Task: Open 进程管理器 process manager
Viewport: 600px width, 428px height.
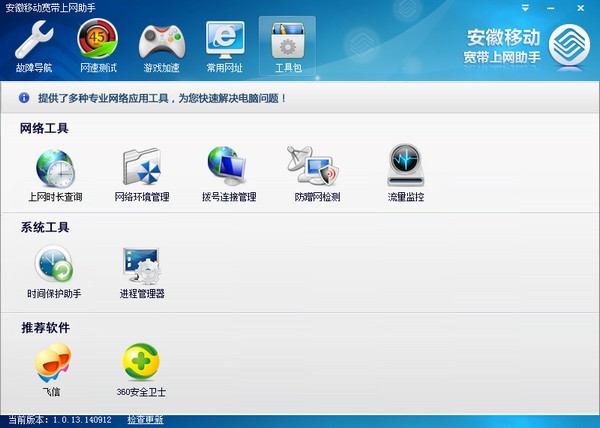Action: pyautogui.click(x=142, y=273)
